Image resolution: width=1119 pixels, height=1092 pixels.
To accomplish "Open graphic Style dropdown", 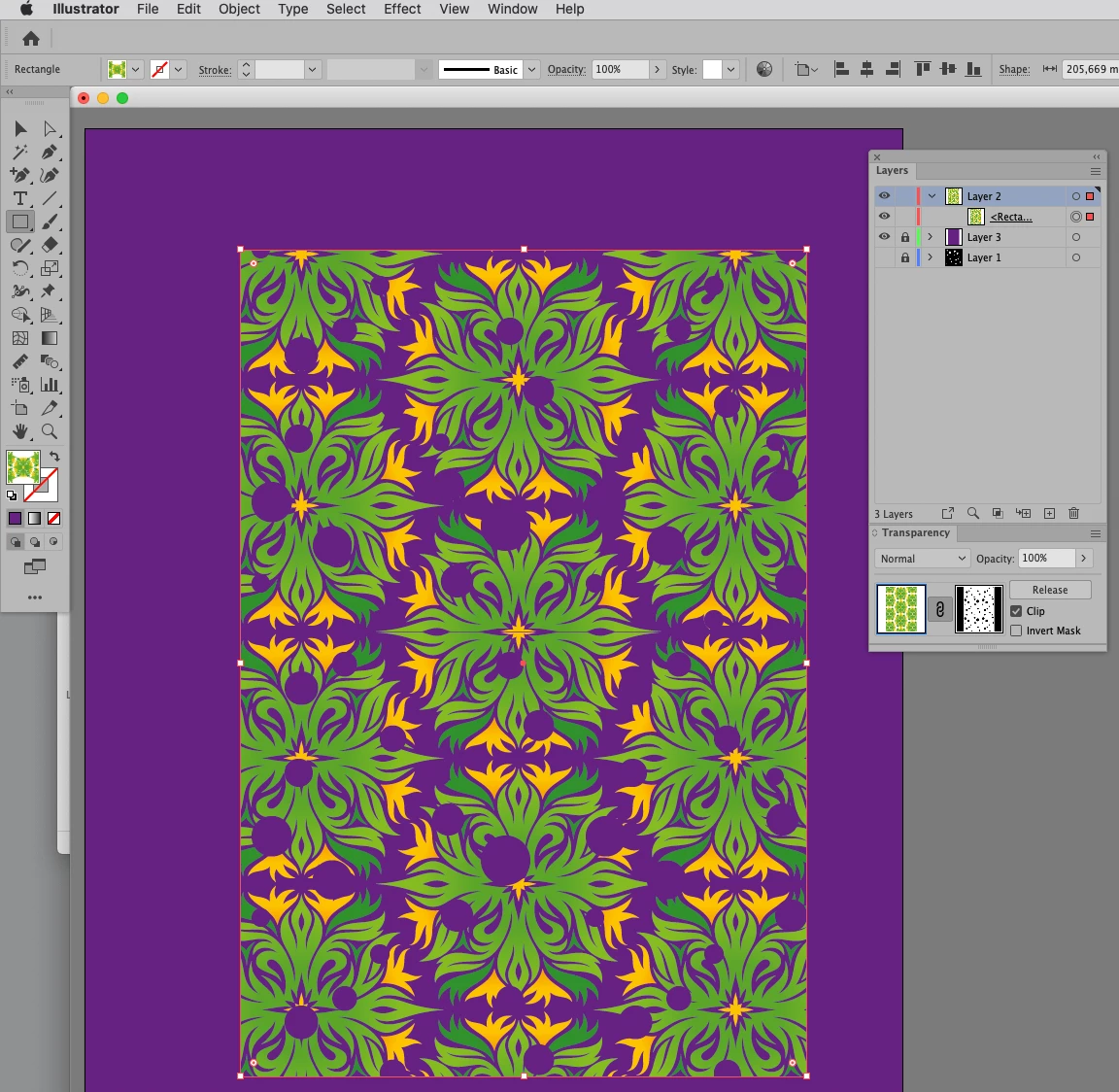I will (x=730, y=69).
